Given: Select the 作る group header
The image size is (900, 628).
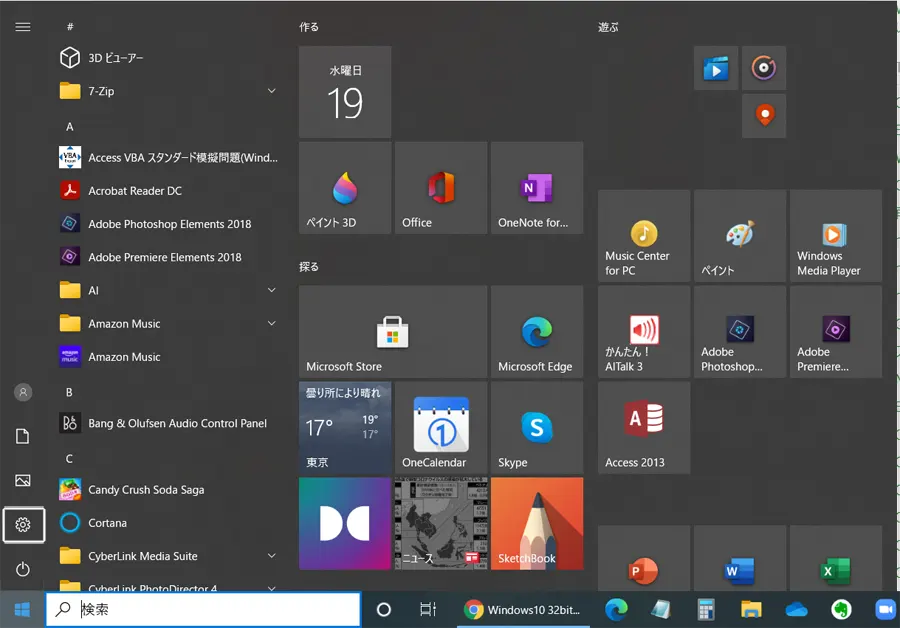Looking at the screenshot, I should click(x=309, y=26).
